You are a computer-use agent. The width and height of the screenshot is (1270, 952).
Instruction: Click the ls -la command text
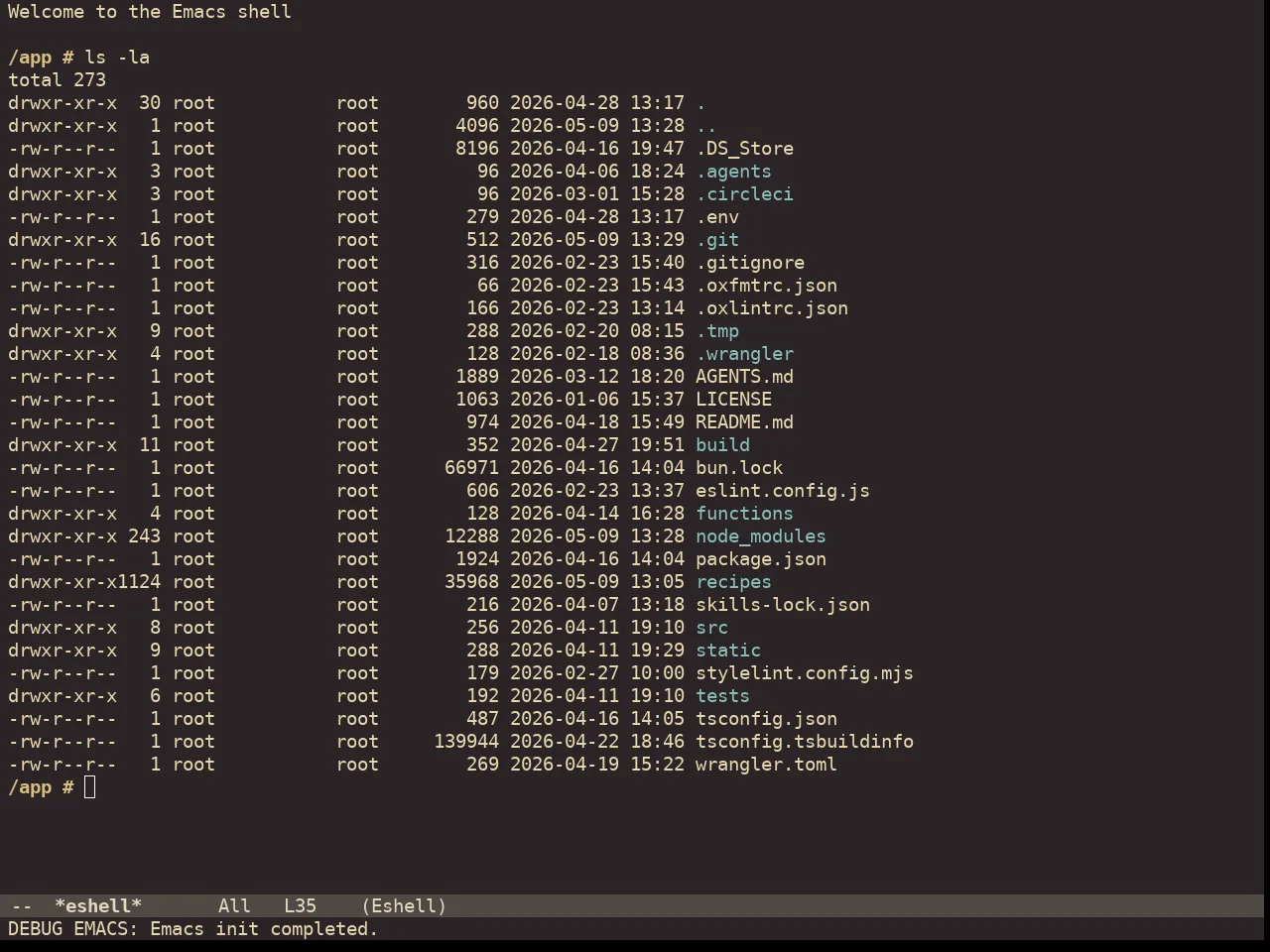[117, 58]
